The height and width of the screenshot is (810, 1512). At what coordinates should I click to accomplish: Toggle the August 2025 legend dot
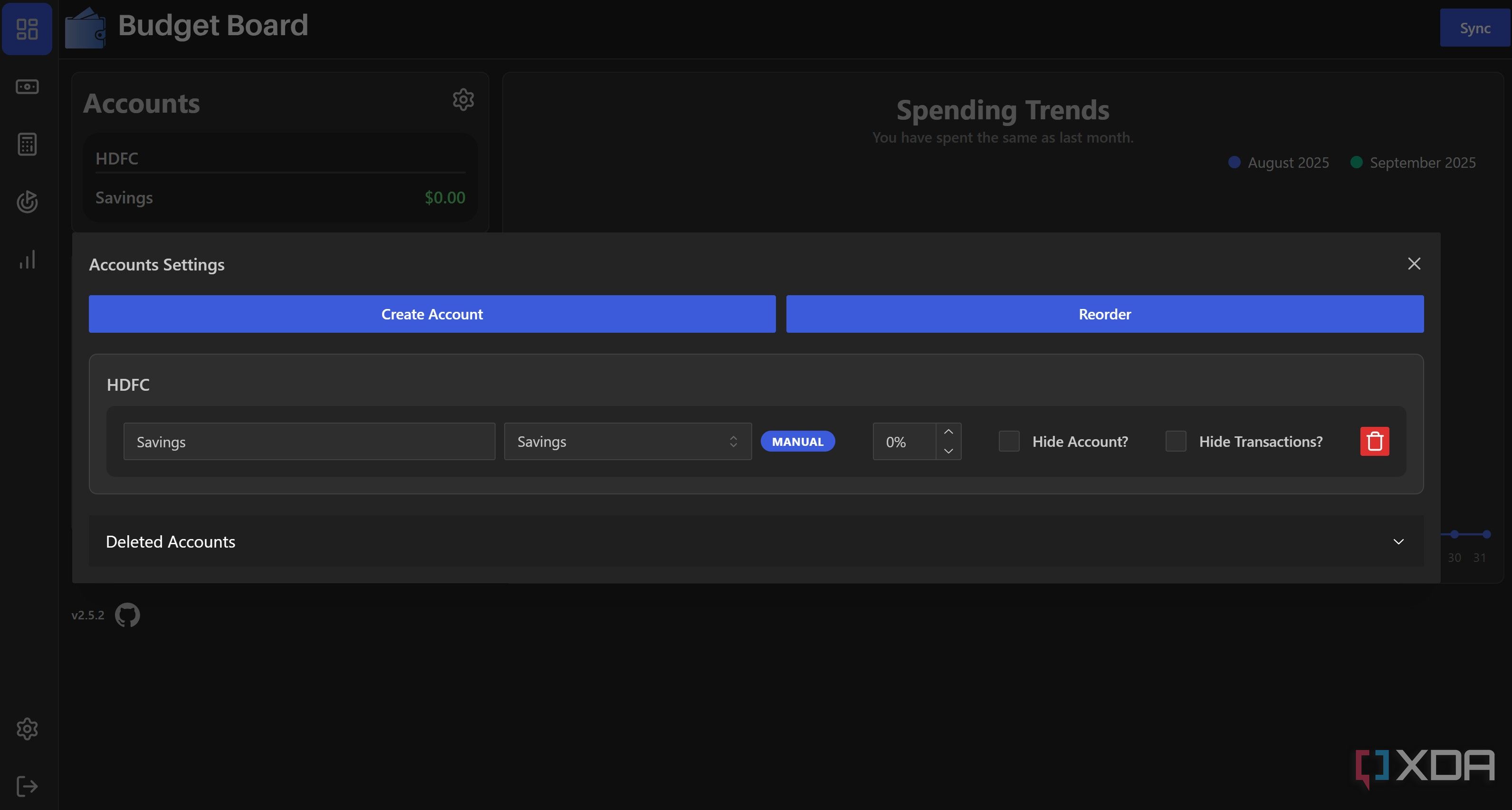tap(1234, 162)
